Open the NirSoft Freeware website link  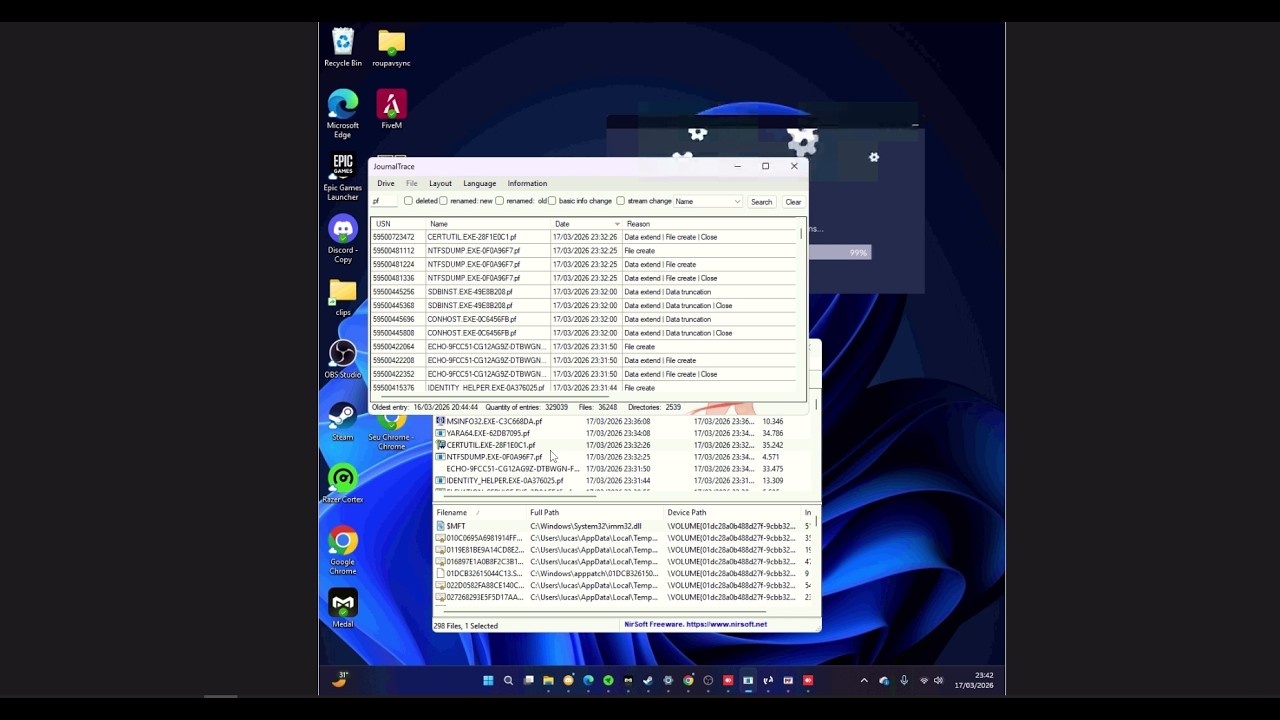(696, 625)
